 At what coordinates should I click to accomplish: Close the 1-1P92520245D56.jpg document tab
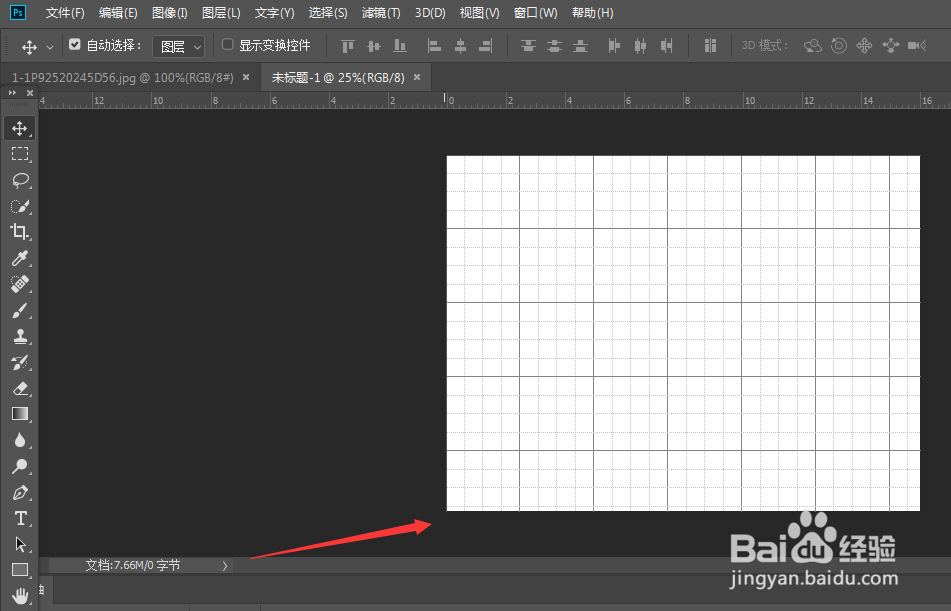246,77
